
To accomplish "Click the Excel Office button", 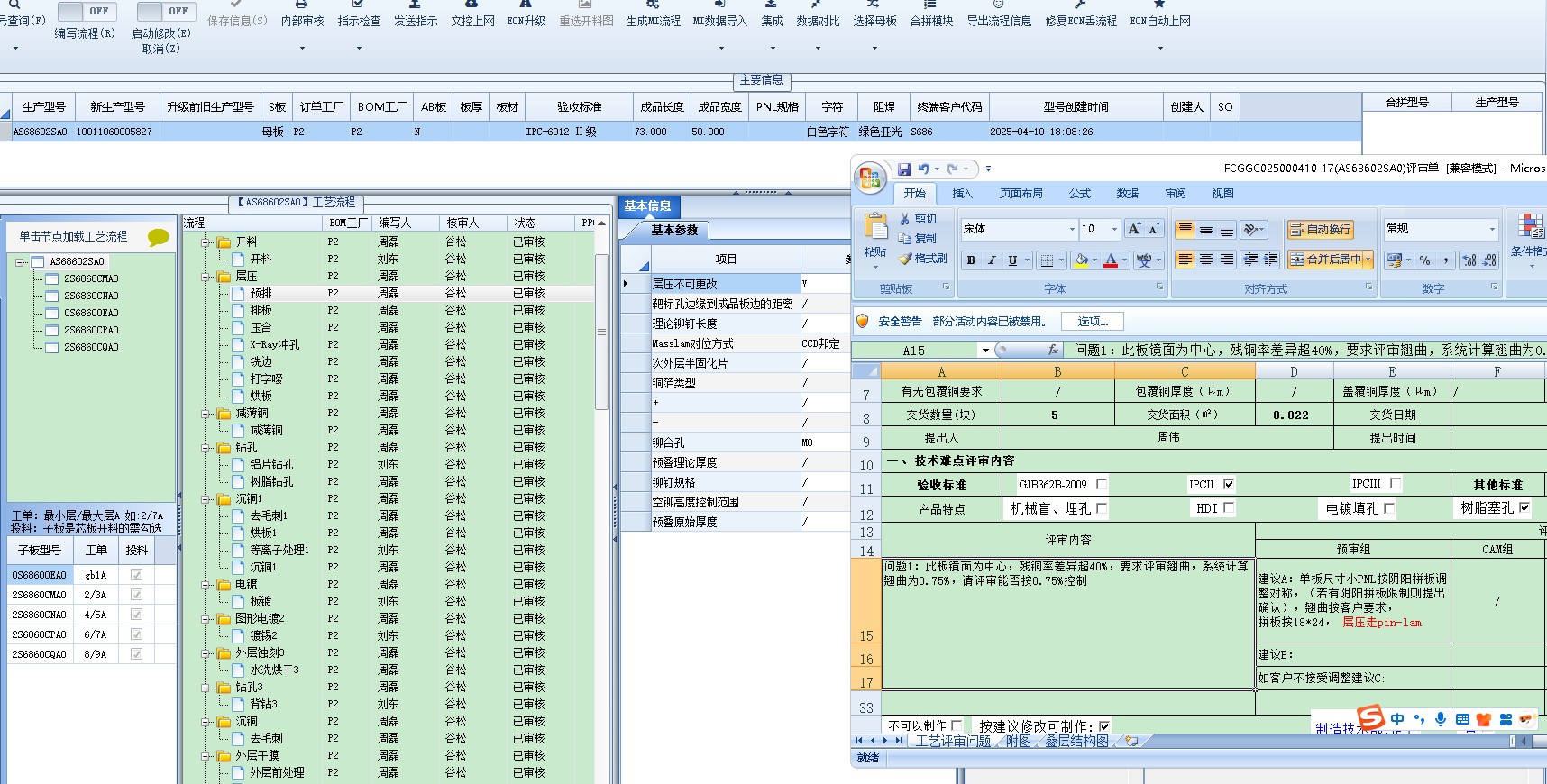I will click(x=870, y=178).
